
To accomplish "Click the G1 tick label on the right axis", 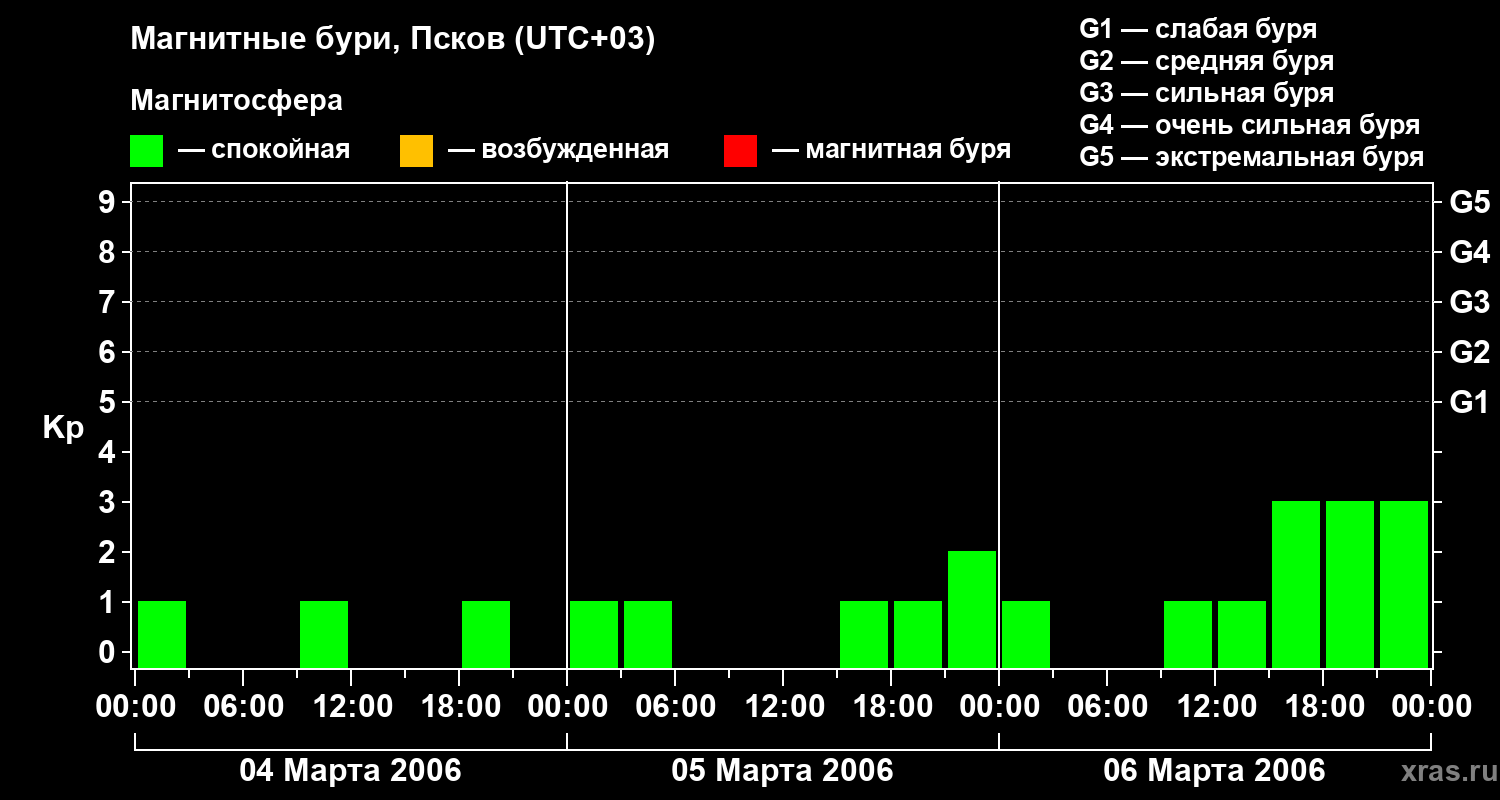I will [1470, 402].
